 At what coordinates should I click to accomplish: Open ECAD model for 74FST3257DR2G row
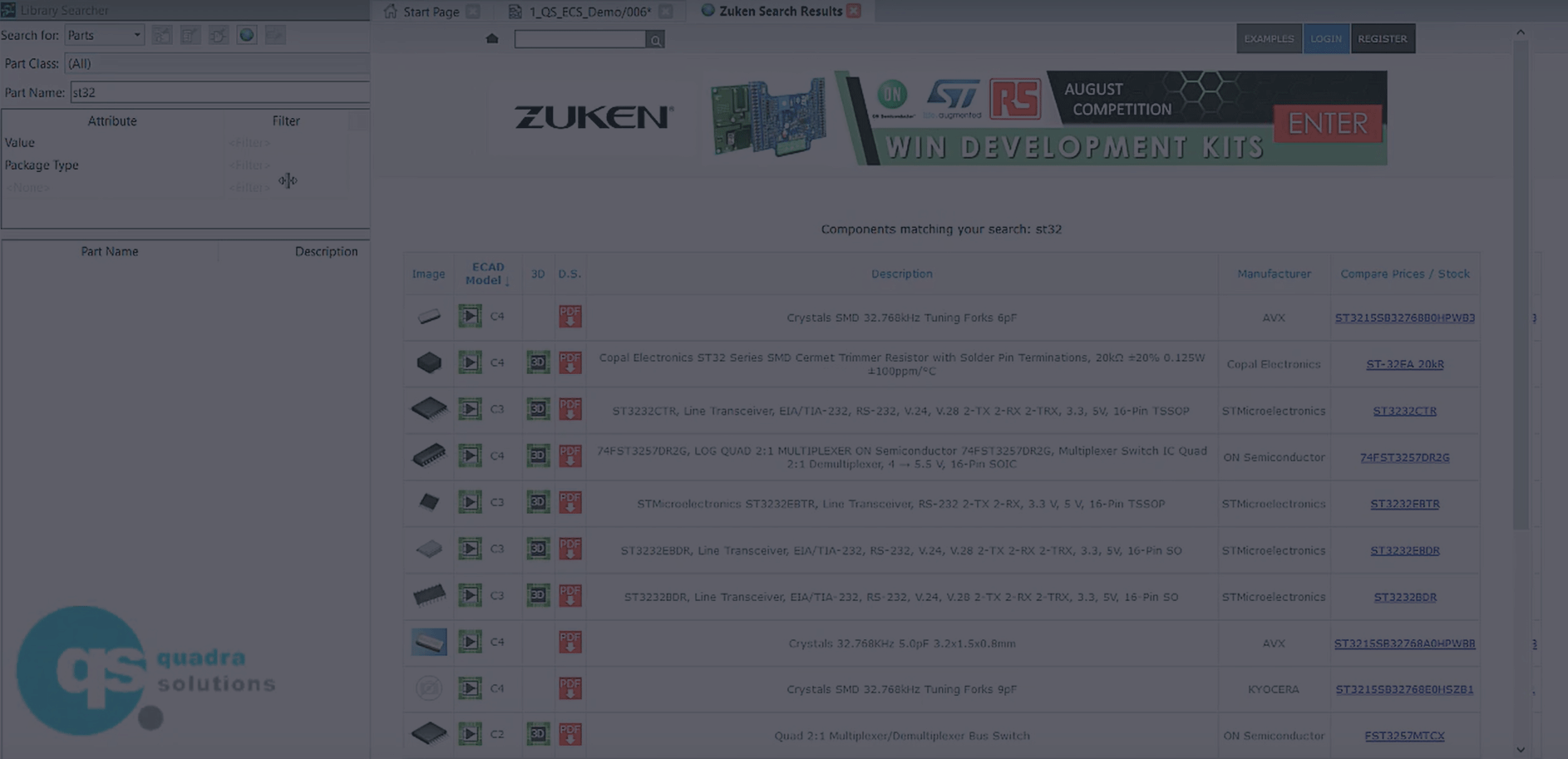click(x=470, y=456)
